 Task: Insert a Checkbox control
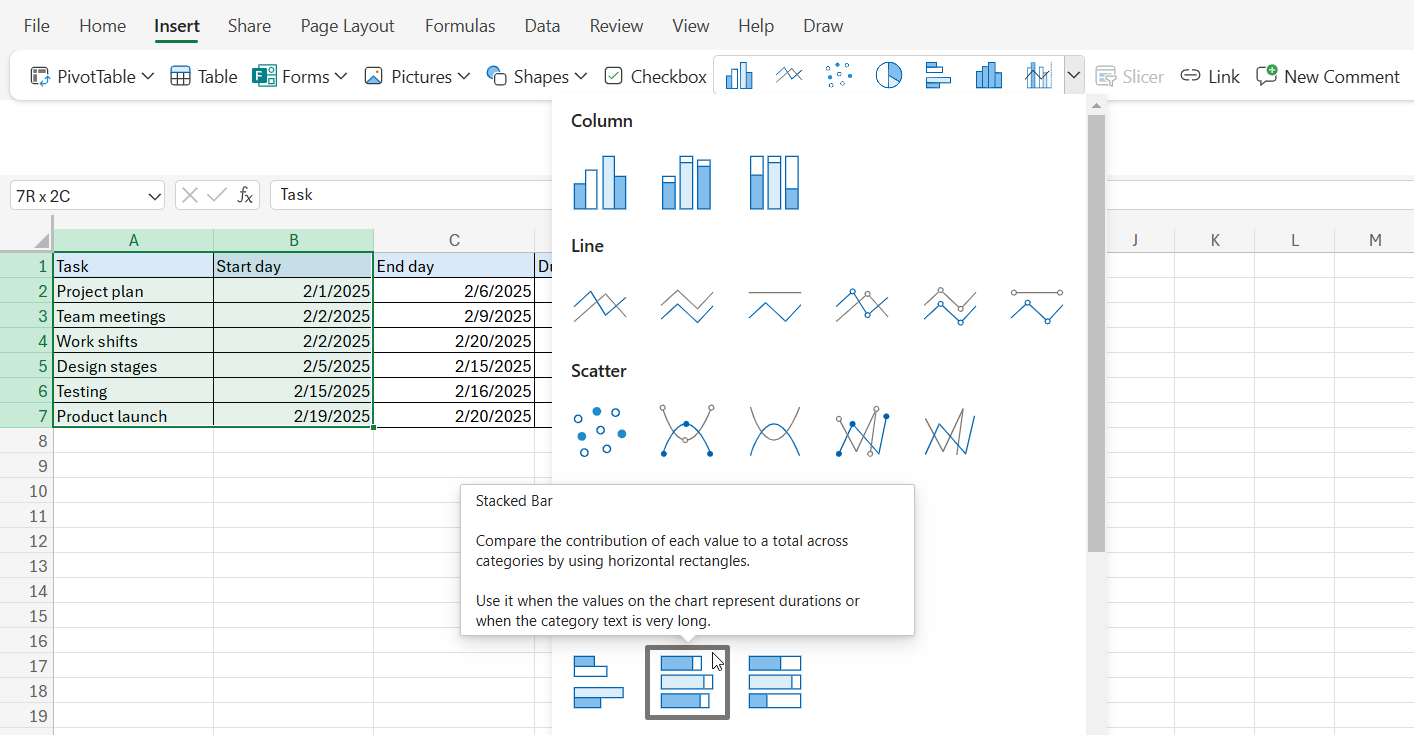655,75
